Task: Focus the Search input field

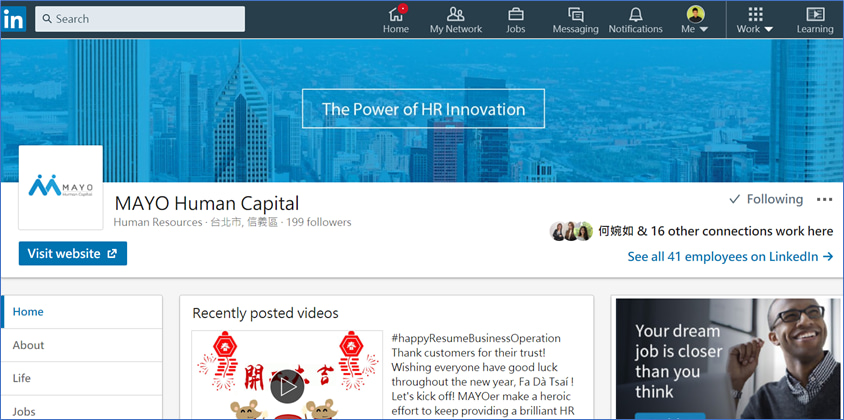Action: click(x=140, y=19)
